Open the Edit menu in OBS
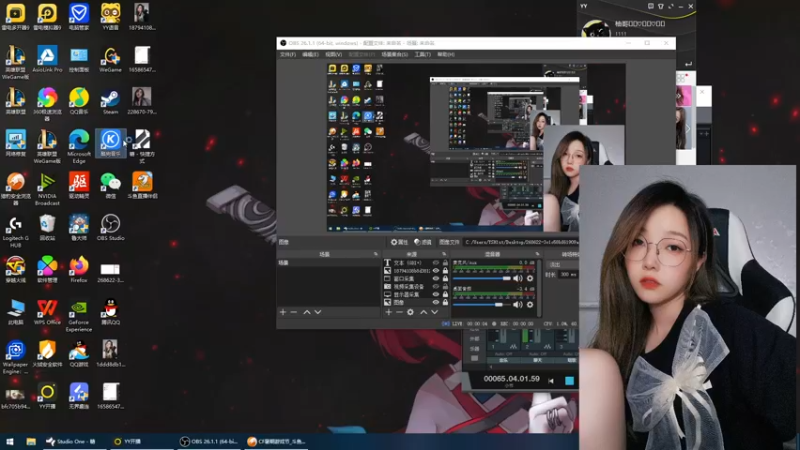This screenshot has height=450, width=800. tap(310, 55)
